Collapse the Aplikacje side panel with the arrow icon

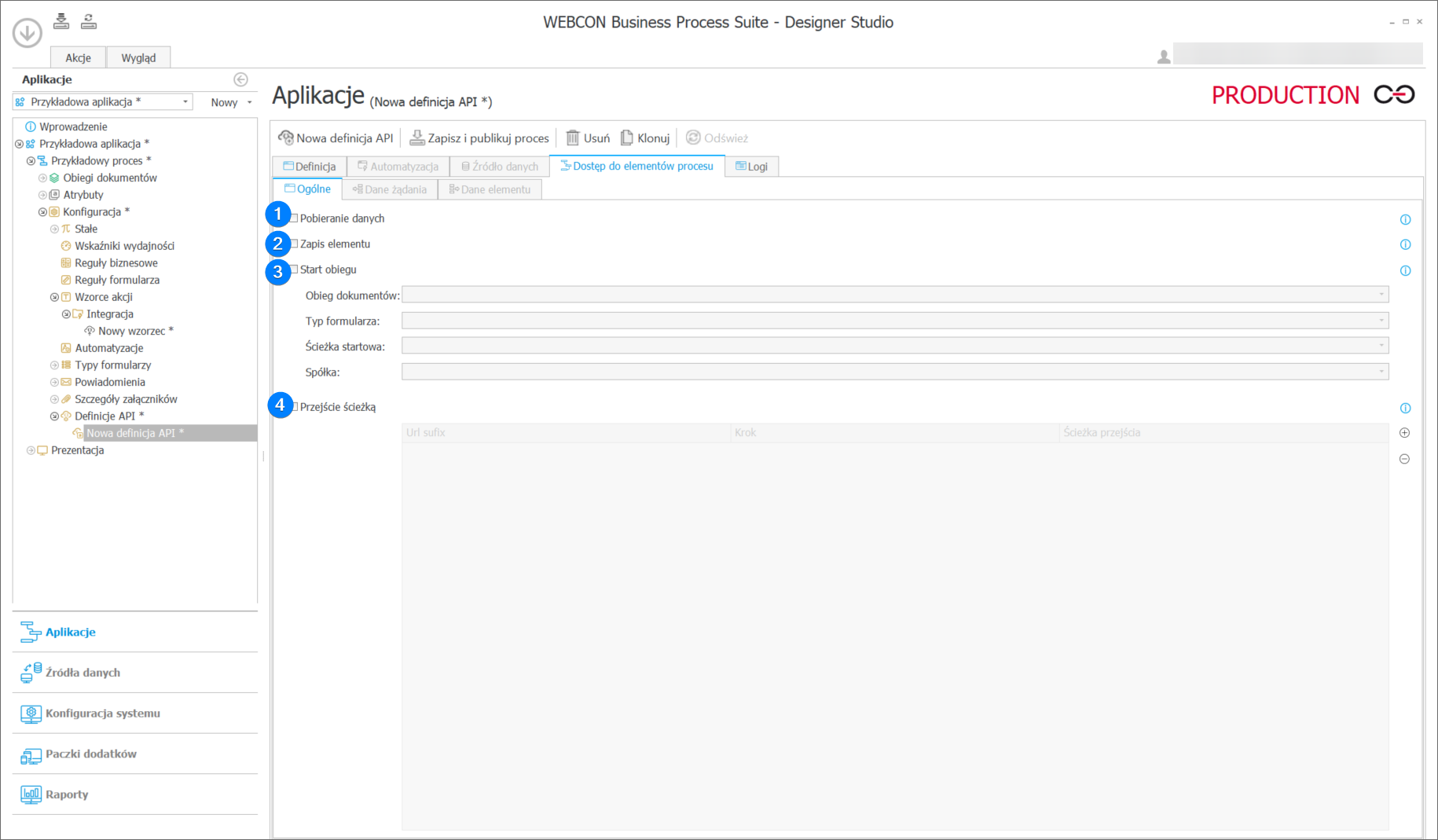click(240, 79)
